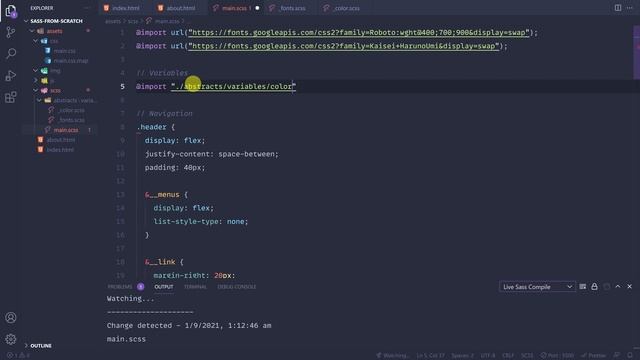The width and height of the screenshot is (640, 360).
Task: Click the Watching Sass status item
Action: [x=393, y=356]
